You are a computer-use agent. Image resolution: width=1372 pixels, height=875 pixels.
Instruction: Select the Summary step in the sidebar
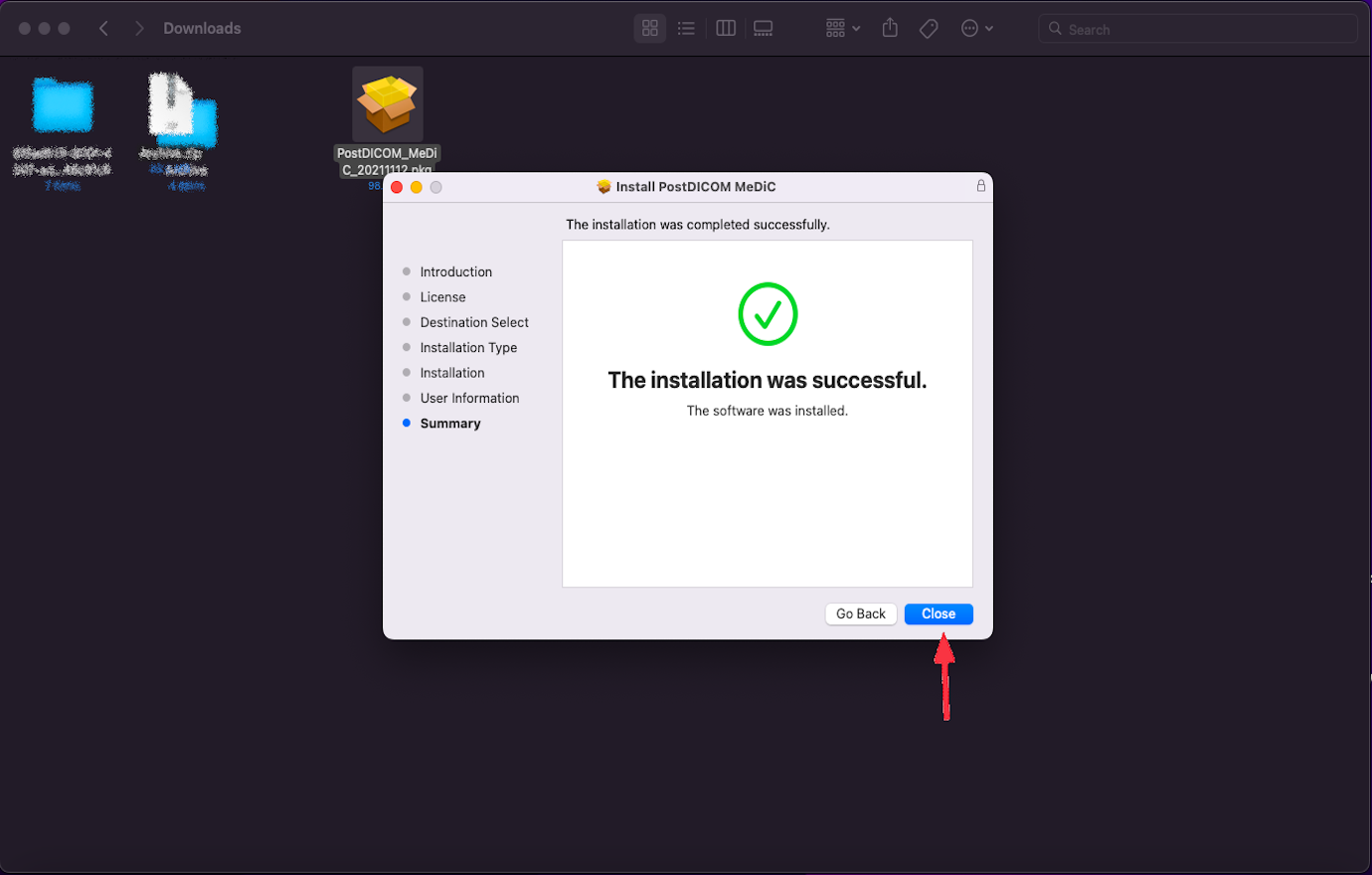pos(449,423)
